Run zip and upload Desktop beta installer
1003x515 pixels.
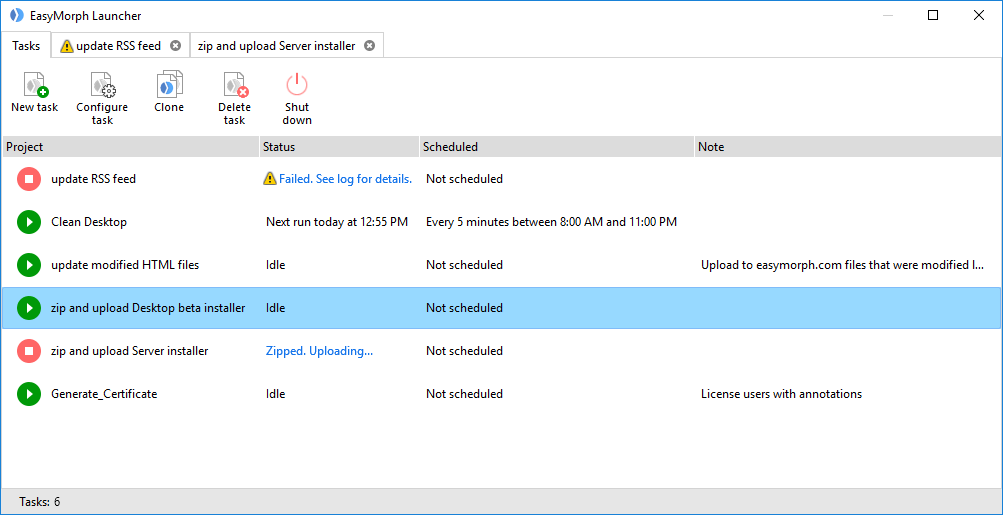pos(29,308)
